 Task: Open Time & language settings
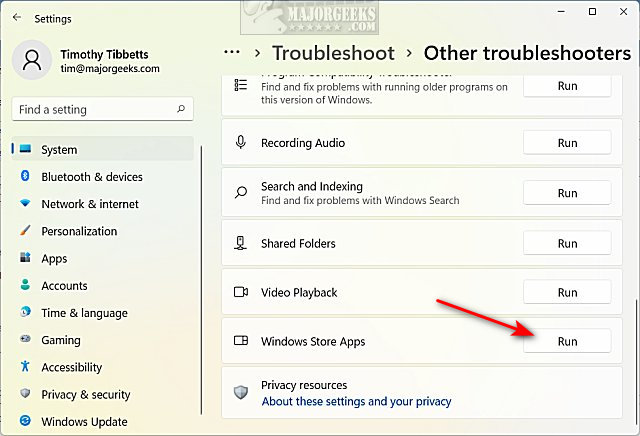click(103, 313)
